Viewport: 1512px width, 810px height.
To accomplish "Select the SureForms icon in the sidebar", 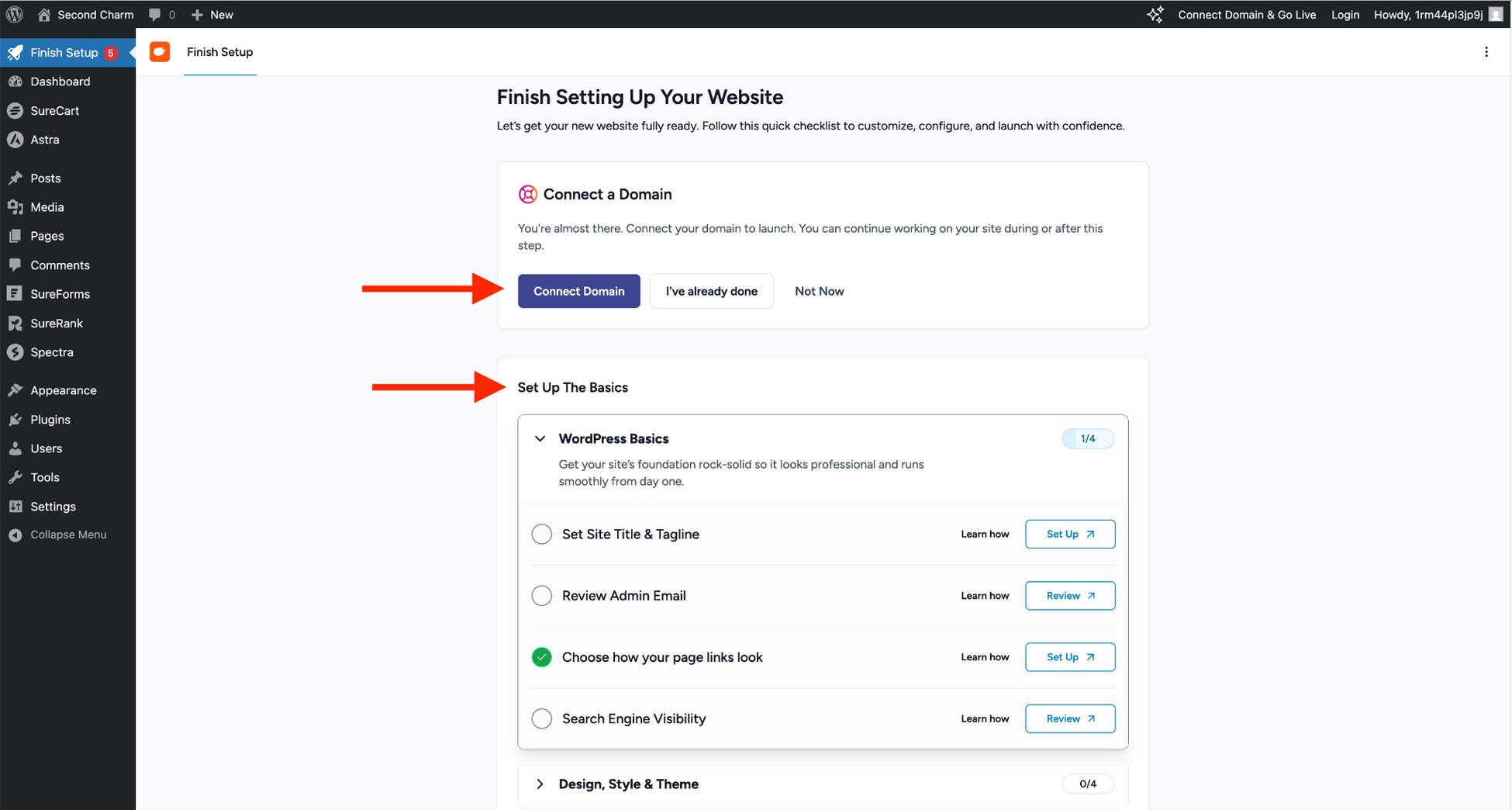I will [x=16, y=293].
